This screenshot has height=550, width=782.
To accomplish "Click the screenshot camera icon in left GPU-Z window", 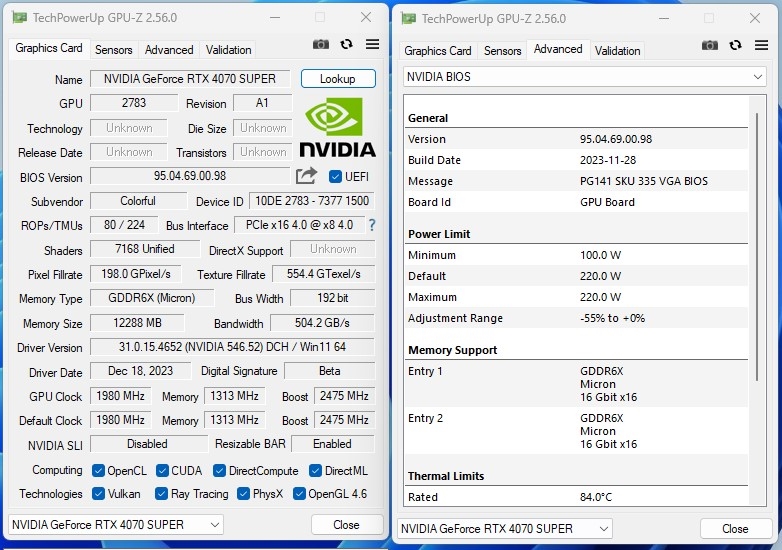I will pyautogui.click(x=321, y=44).
